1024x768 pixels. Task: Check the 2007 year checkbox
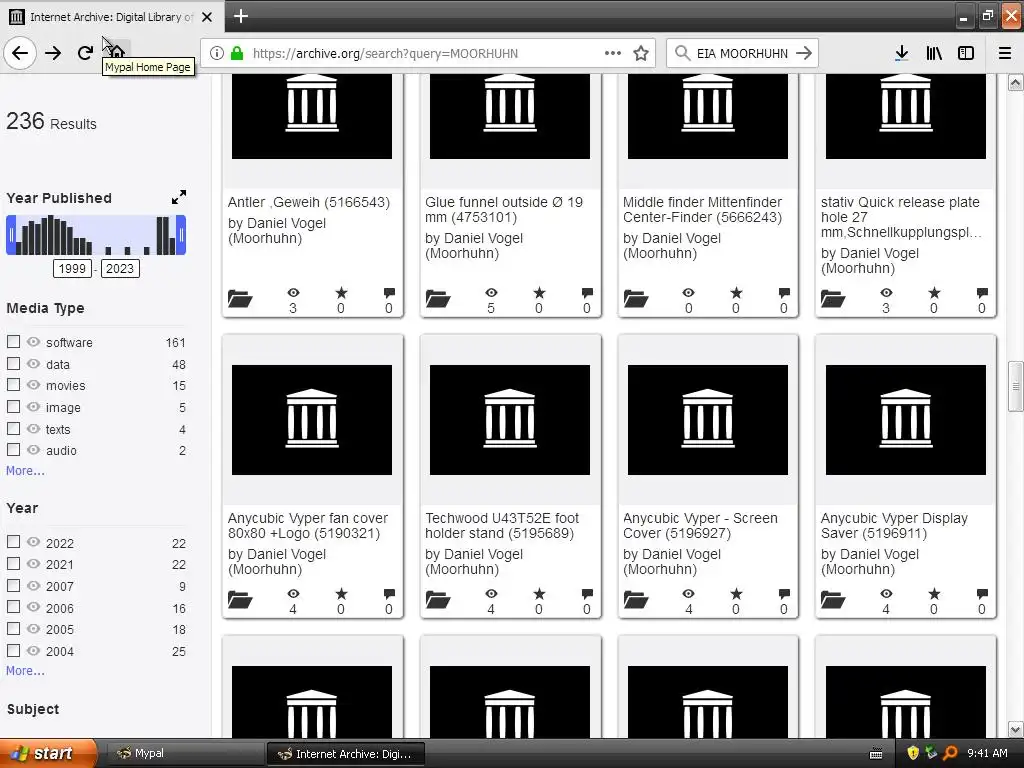[x=13, y=585]
